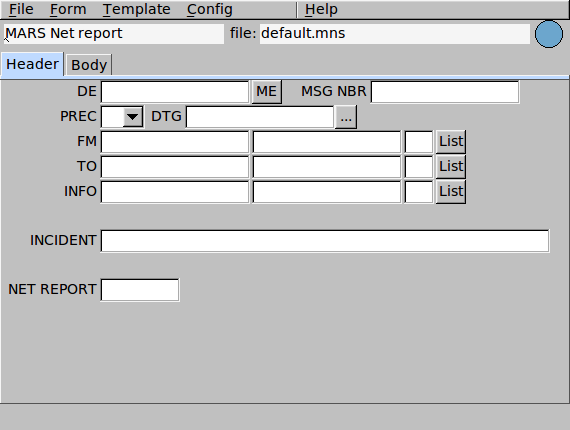Click the MSG NBR input field
Screen dimensions: 570x430
point(445,92)
